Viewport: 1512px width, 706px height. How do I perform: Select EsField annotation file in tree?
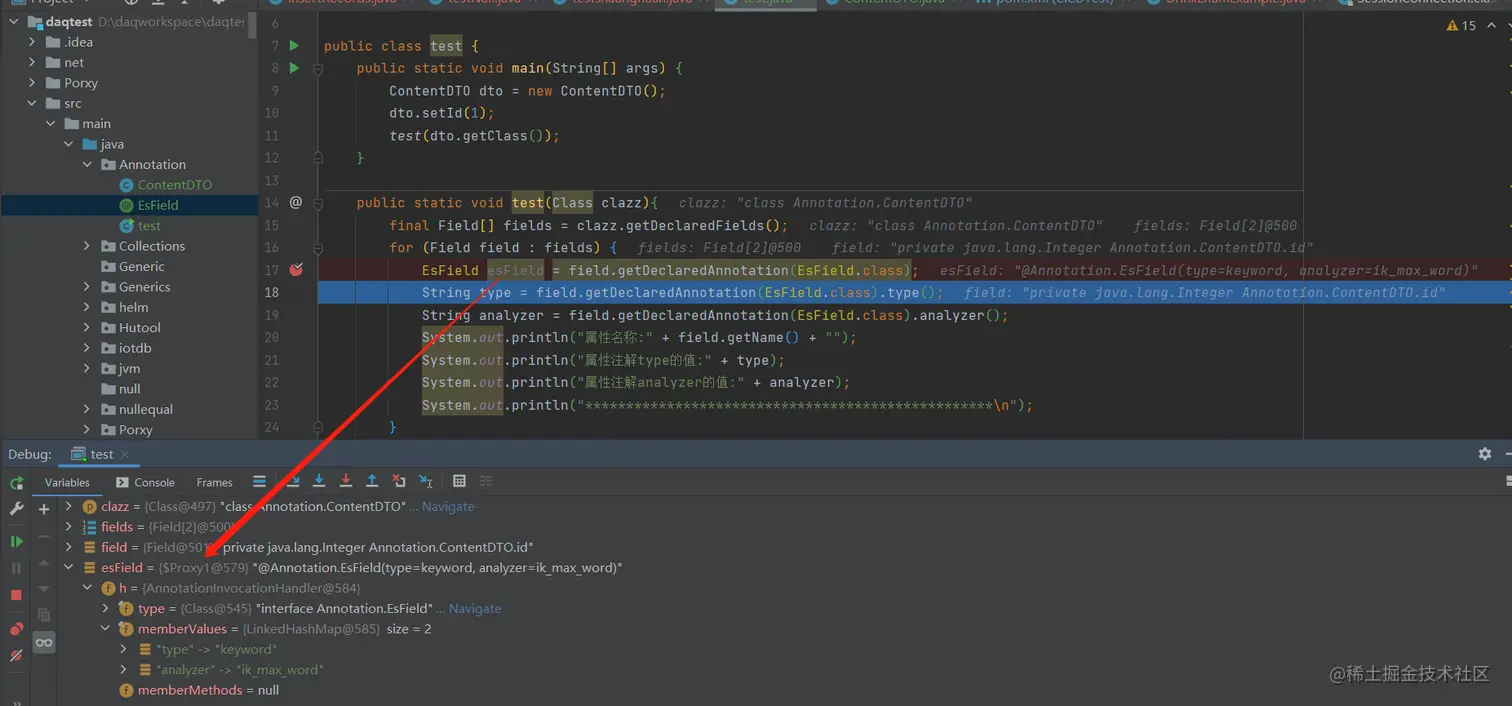point(148,205)
